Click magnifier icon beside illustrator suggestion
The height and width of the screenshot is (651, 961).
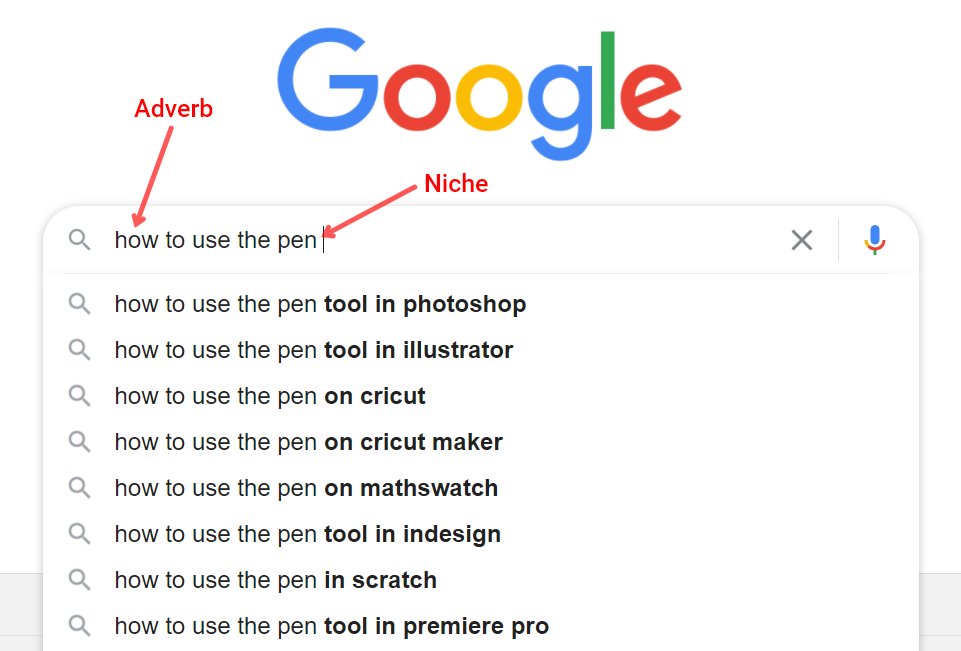(80, 350)
